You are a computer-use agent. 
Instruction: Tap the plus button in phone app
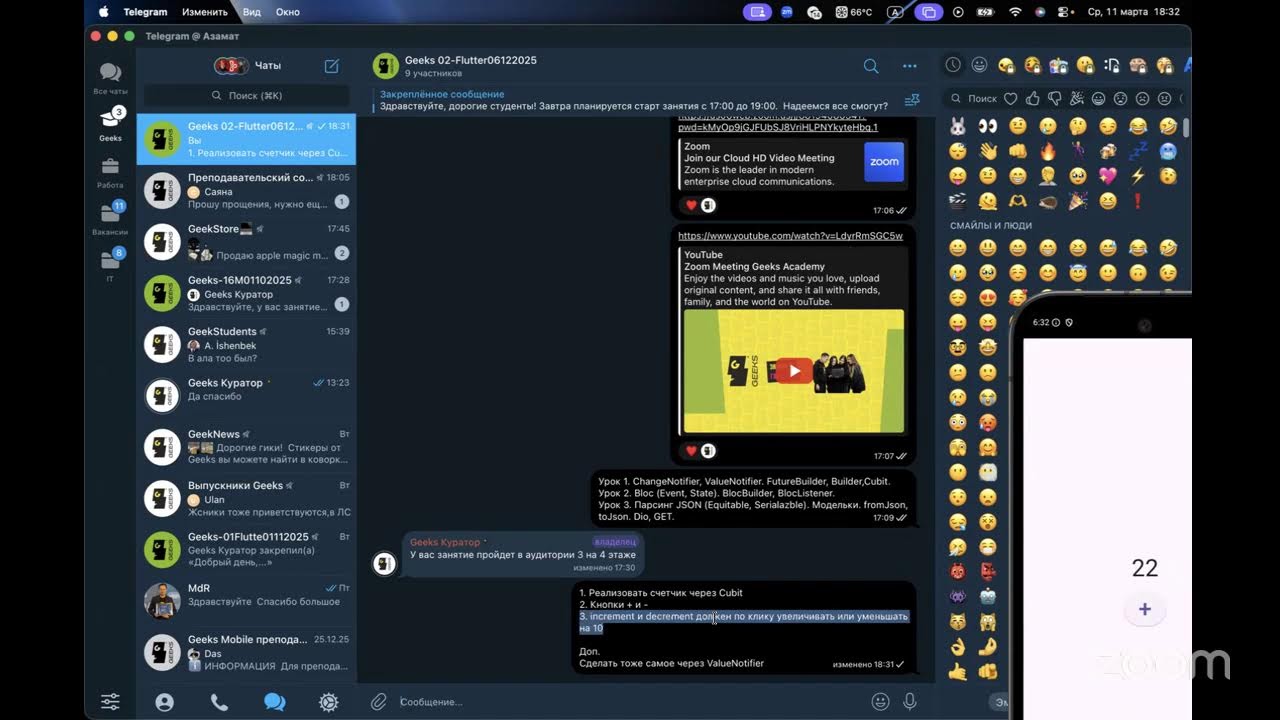[1144, 610]
